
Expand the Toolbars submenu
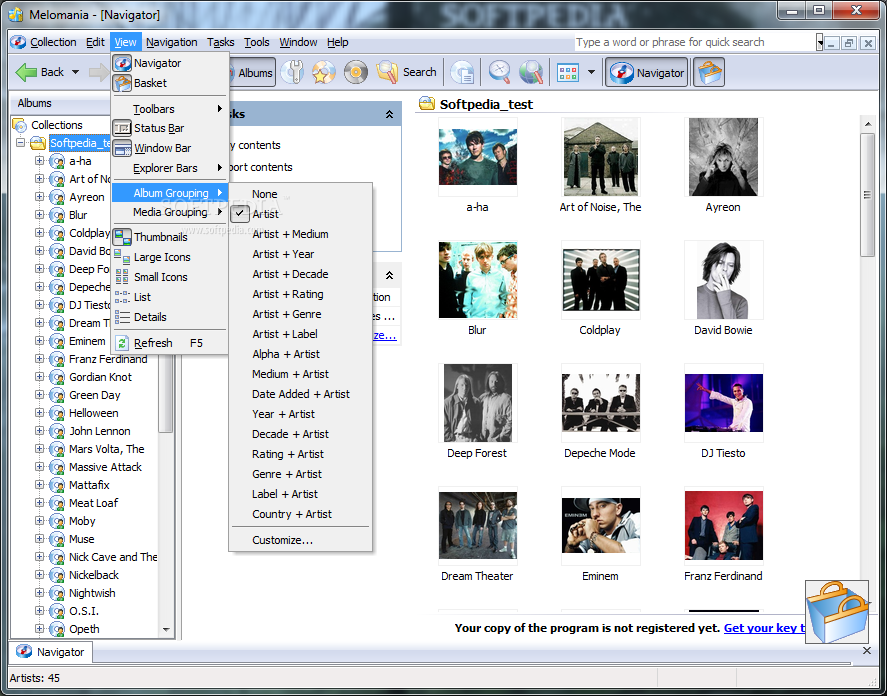pos(170,109)
